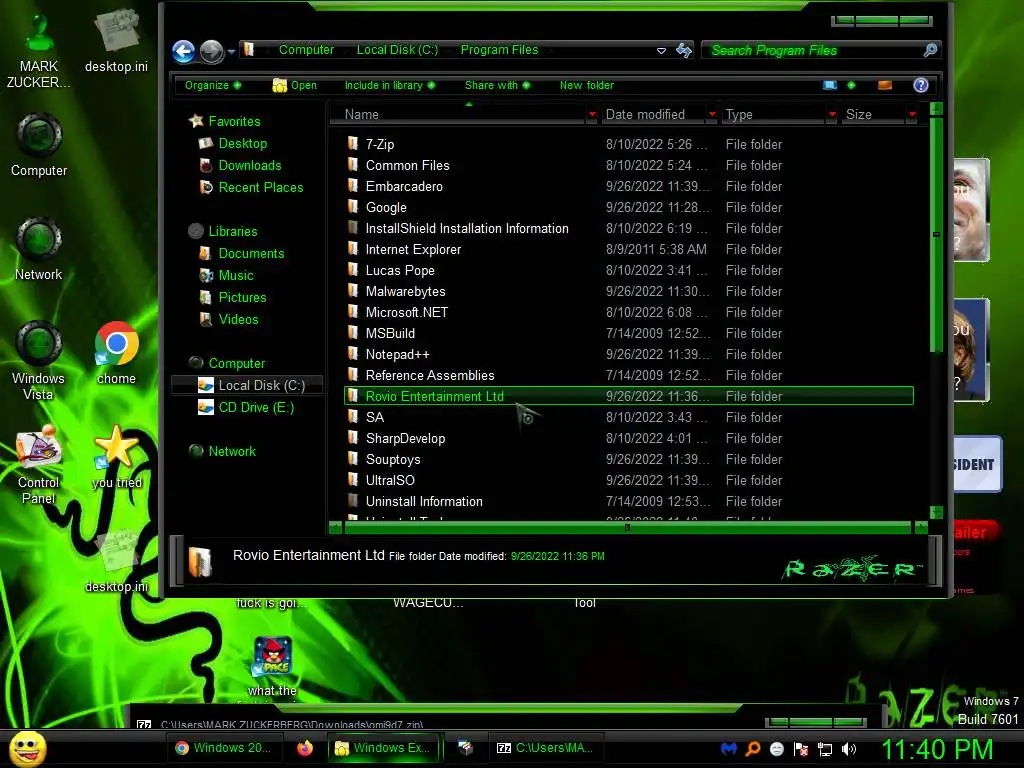Click the vertical scrollbar in file list
Screen dimensions: 1024x768
936,235
